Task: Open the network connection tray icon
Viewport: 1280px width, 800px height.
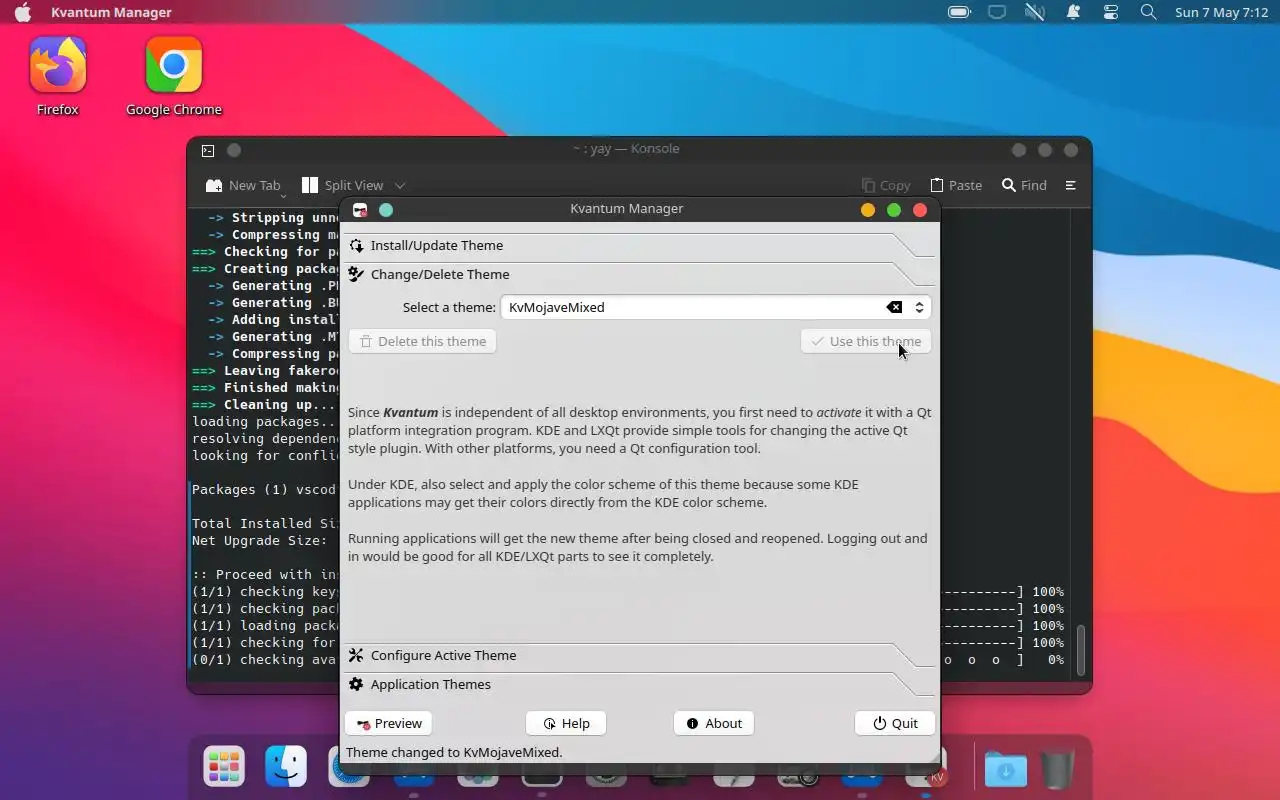Action: pyautogui.click(x=997, y=12)
